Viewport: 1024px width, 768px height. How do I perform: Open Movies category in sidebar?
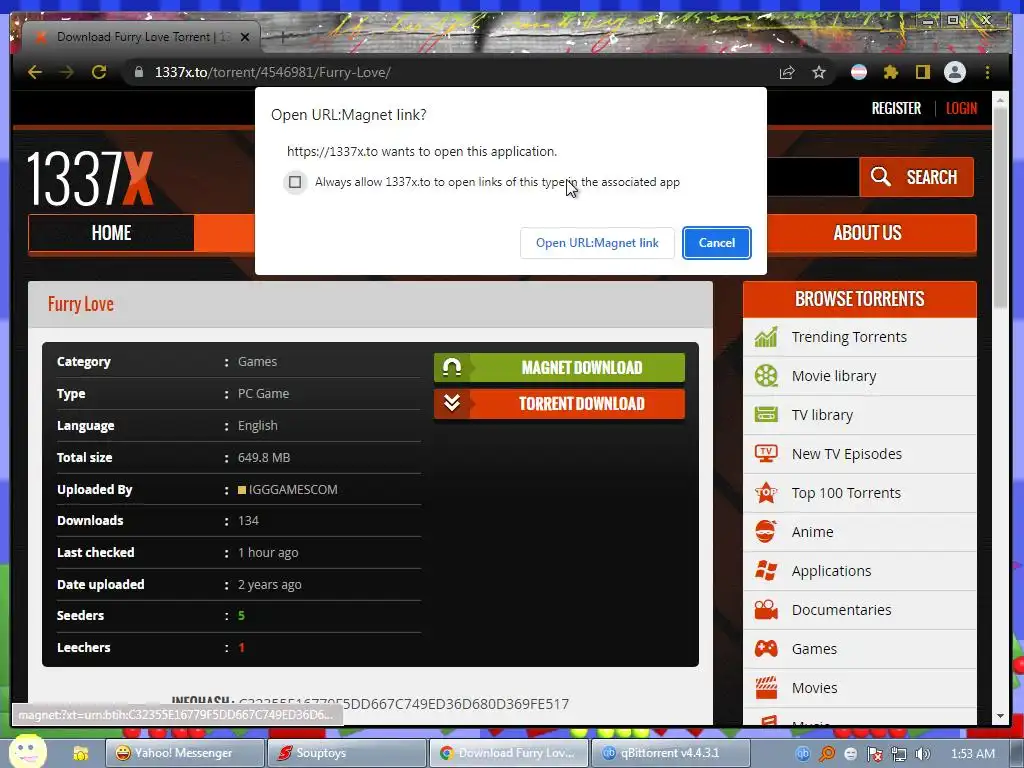814,688
